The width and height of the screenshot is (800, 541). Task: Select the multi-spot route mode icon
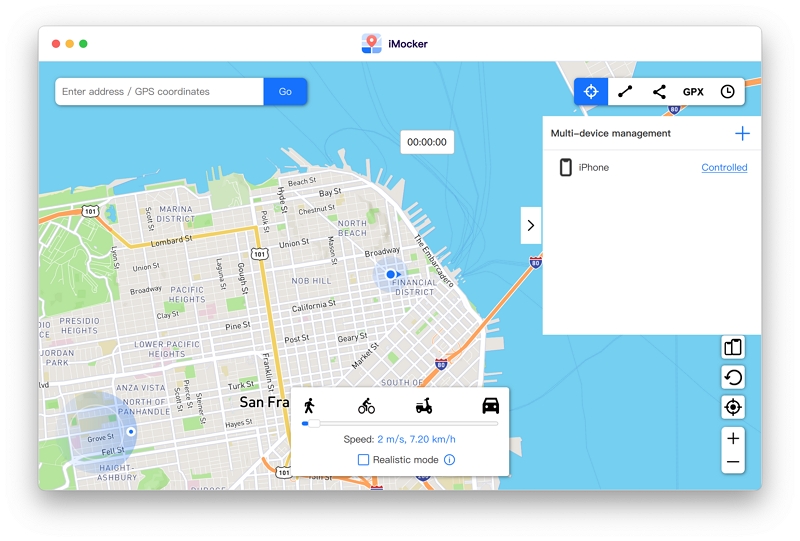659,91
